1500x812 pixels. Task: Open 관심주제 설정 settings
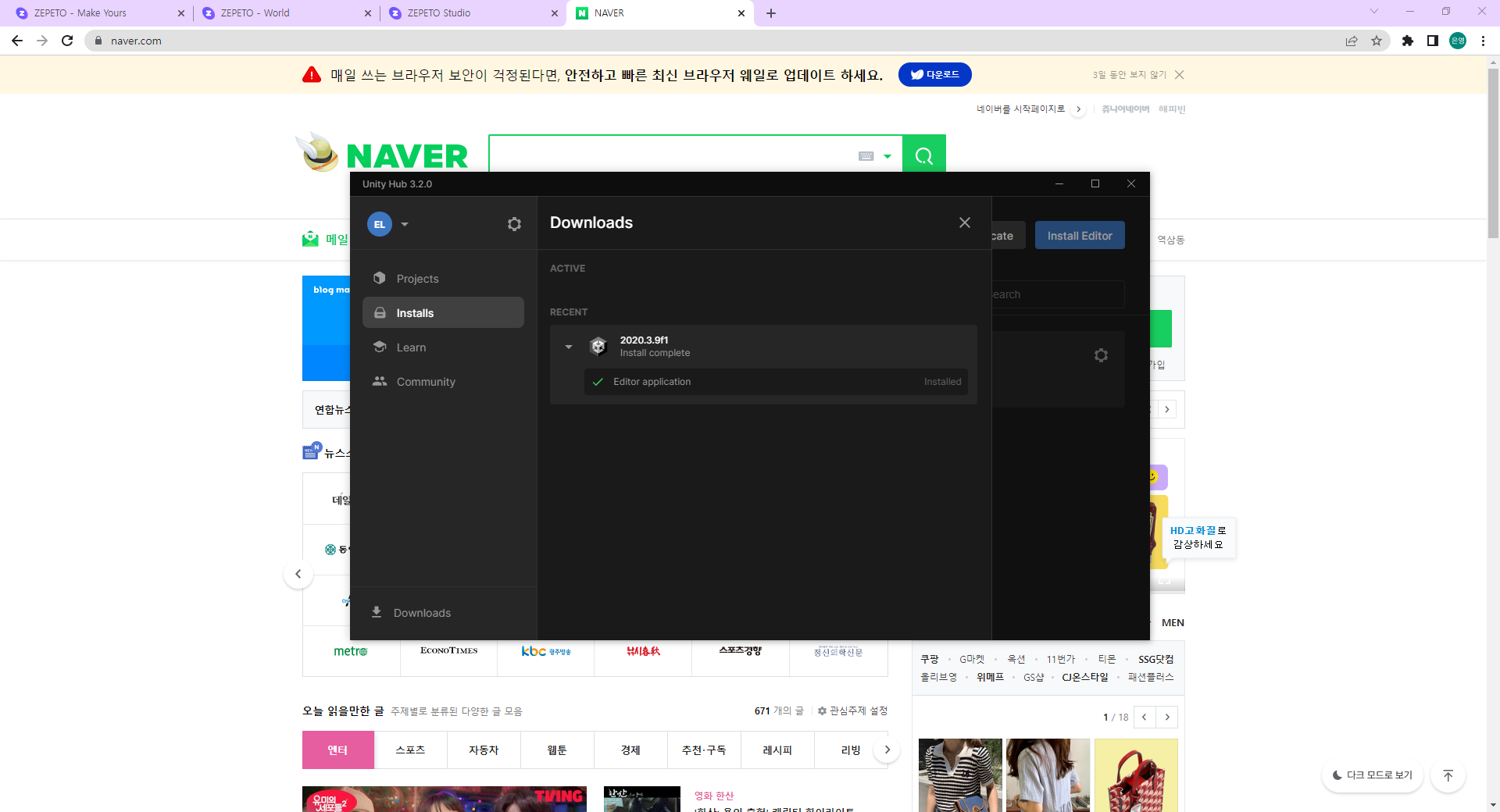click(852, 710)
